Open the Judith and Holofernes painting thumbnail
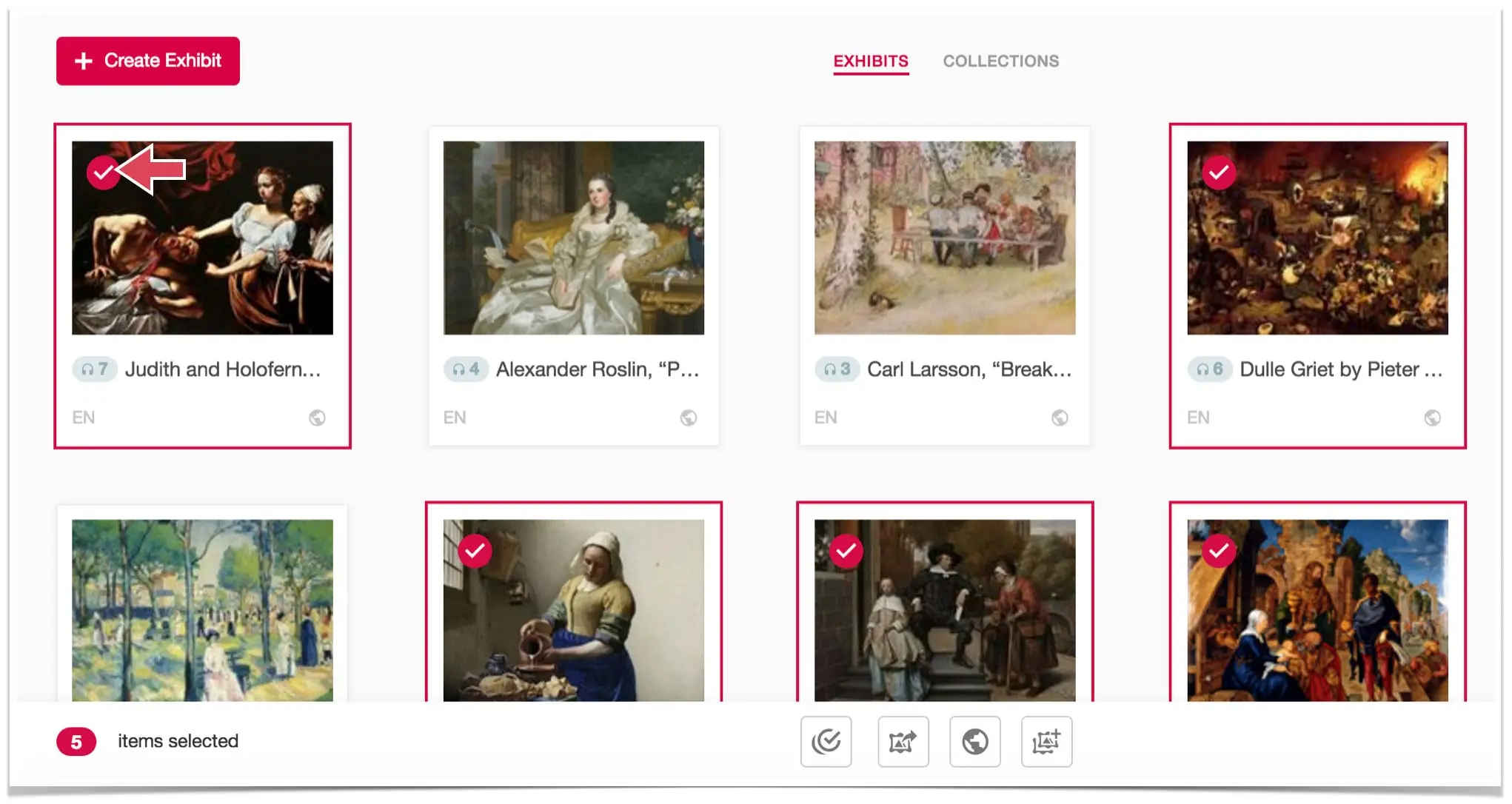The height and width of the screenshot is (804, 1512). pos(202,238)
